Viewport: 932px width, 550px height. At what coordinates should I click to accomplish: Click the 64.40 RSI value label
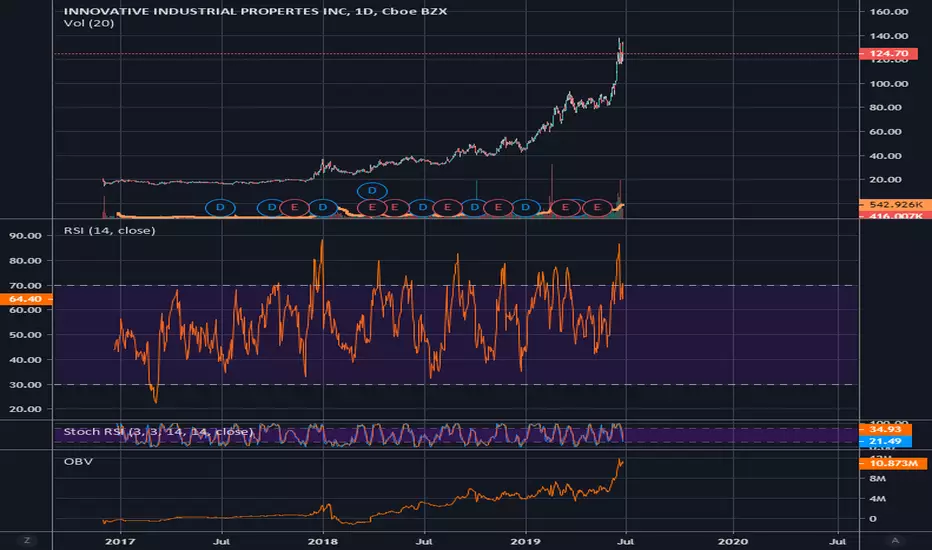[26, 299]
